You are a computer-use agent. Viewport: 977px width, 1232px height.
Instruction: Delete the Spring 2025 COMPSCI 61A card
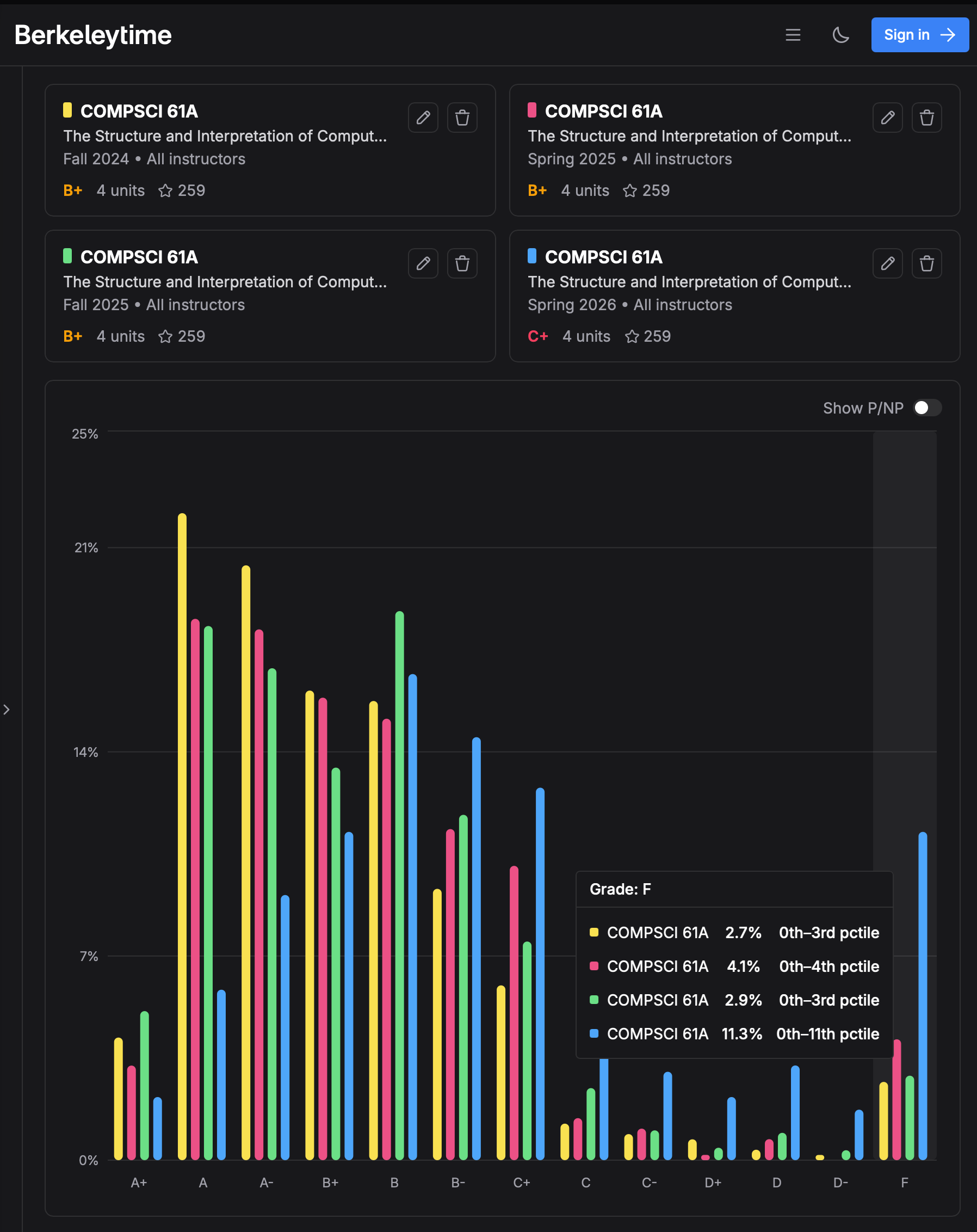pos(927,118)
